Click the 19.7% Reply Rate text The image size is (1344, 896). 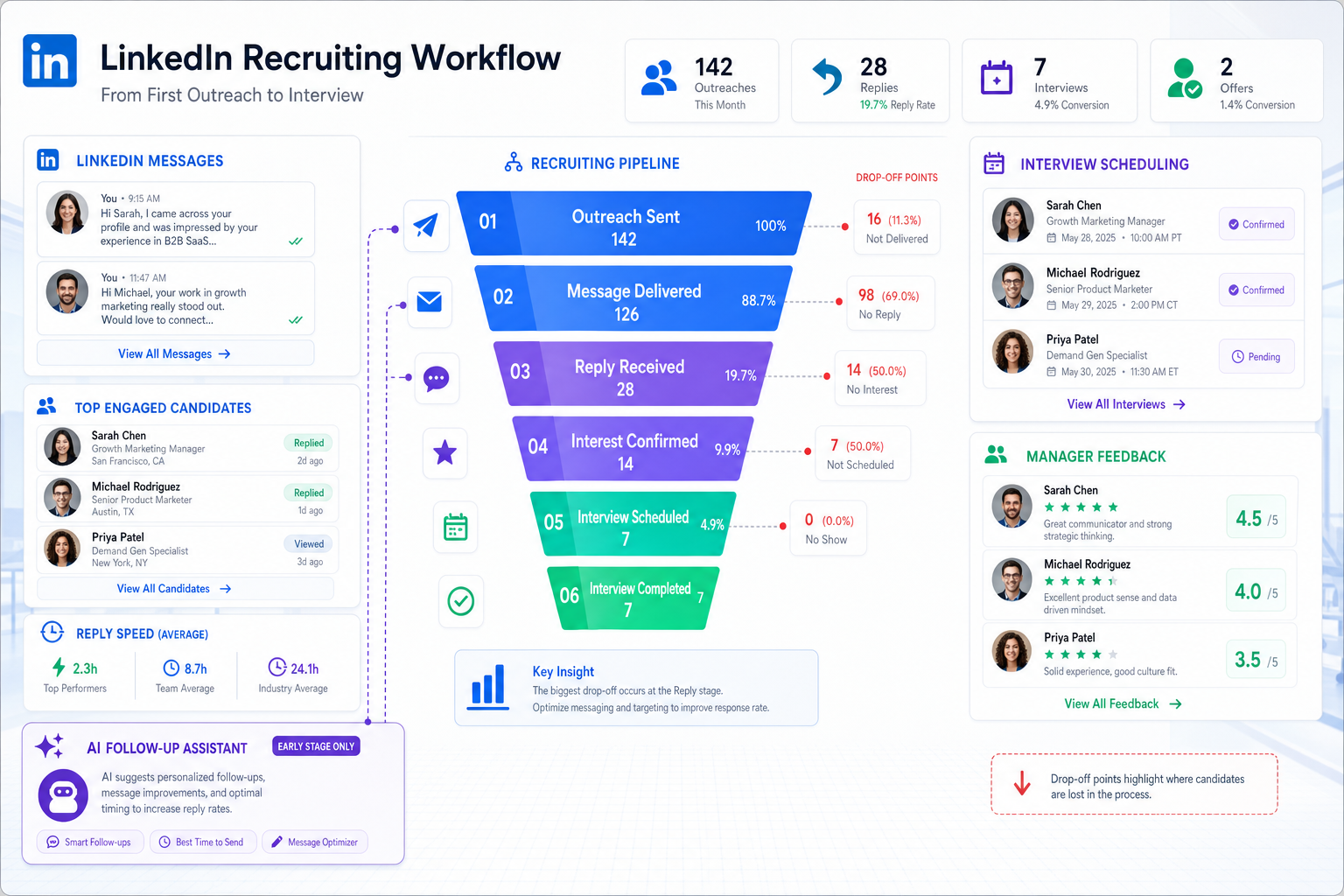898,105
